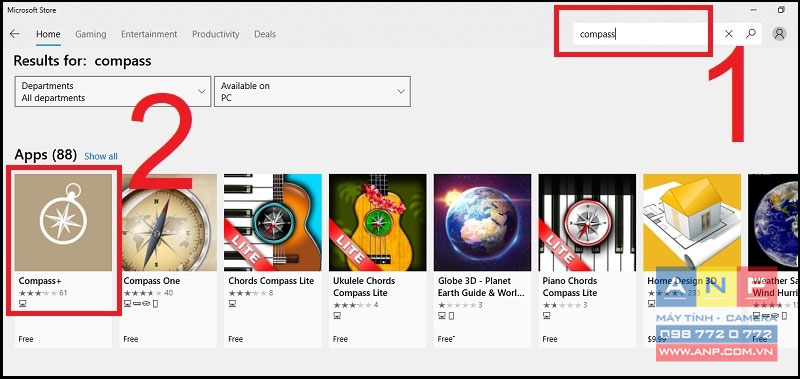Open Chords Compass Lite guitar thumbnail
The image size is (800, 379).
tap(273, 222)
